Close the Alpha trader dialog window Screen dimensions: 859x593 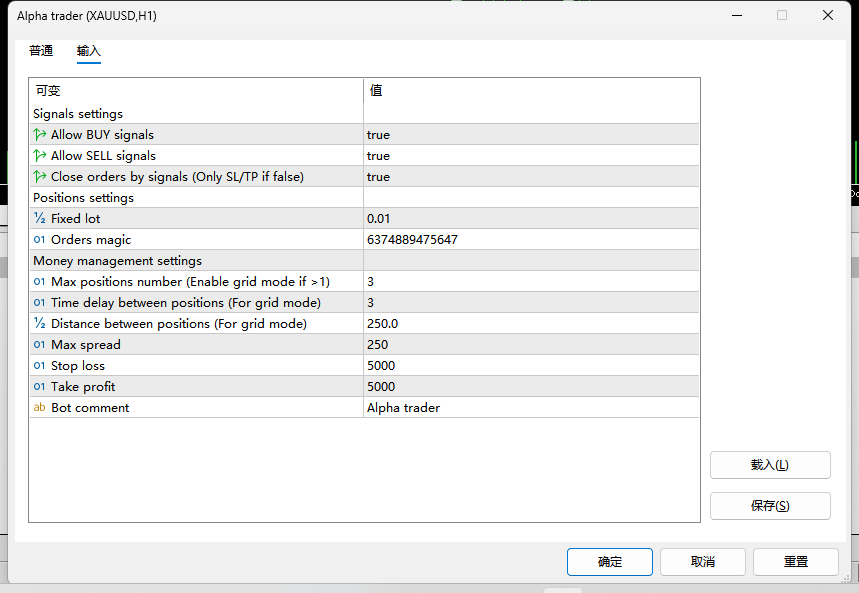[828, 15]
